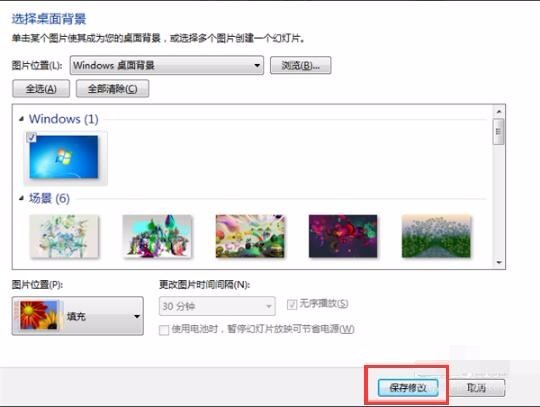540x407 pixels.
Task: Open the 图片位置 Windows 桌面背景 dropdown
Action: click(167, 65)
